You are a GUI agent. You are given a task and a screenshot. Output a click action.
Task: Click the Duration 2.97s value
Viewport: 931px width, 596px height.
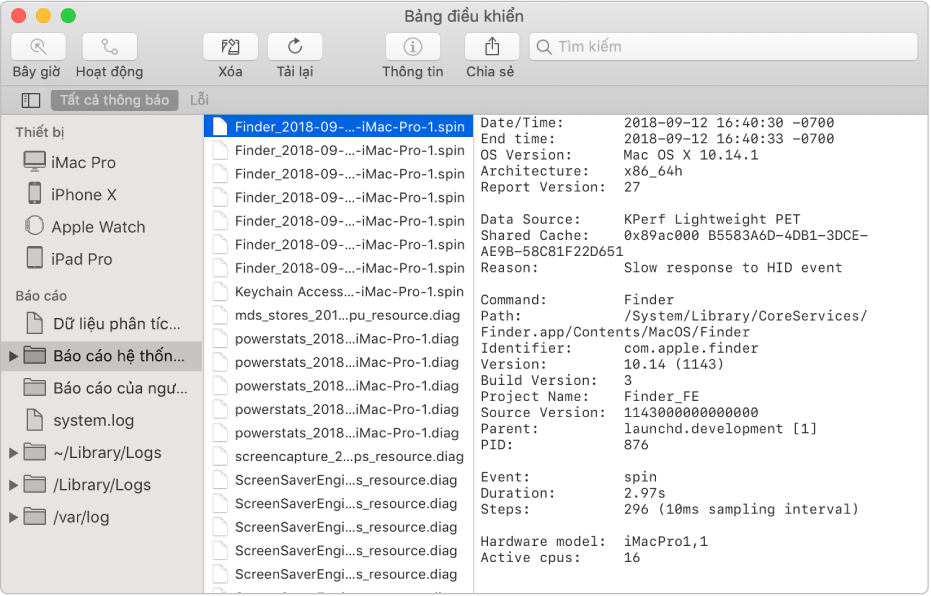(x=644, y=493)
